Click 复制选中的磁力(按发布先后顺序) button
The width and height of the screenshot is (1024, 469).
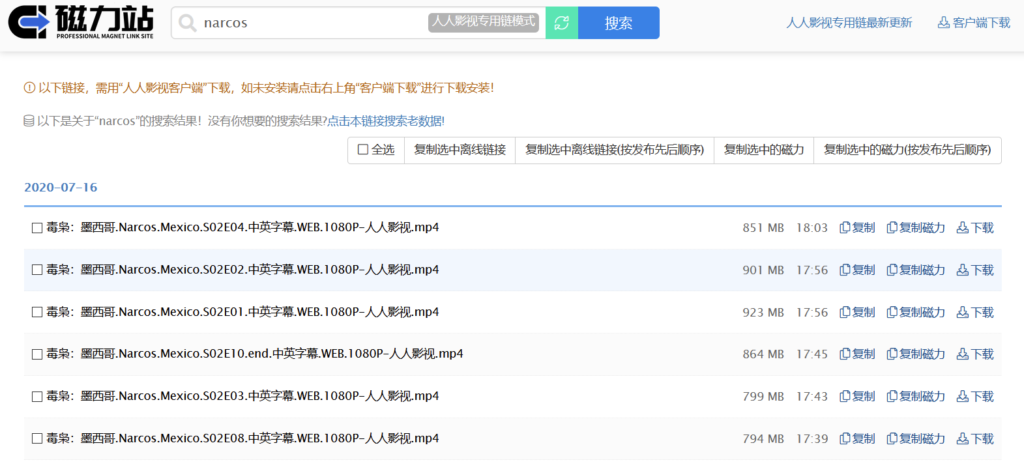908,150
